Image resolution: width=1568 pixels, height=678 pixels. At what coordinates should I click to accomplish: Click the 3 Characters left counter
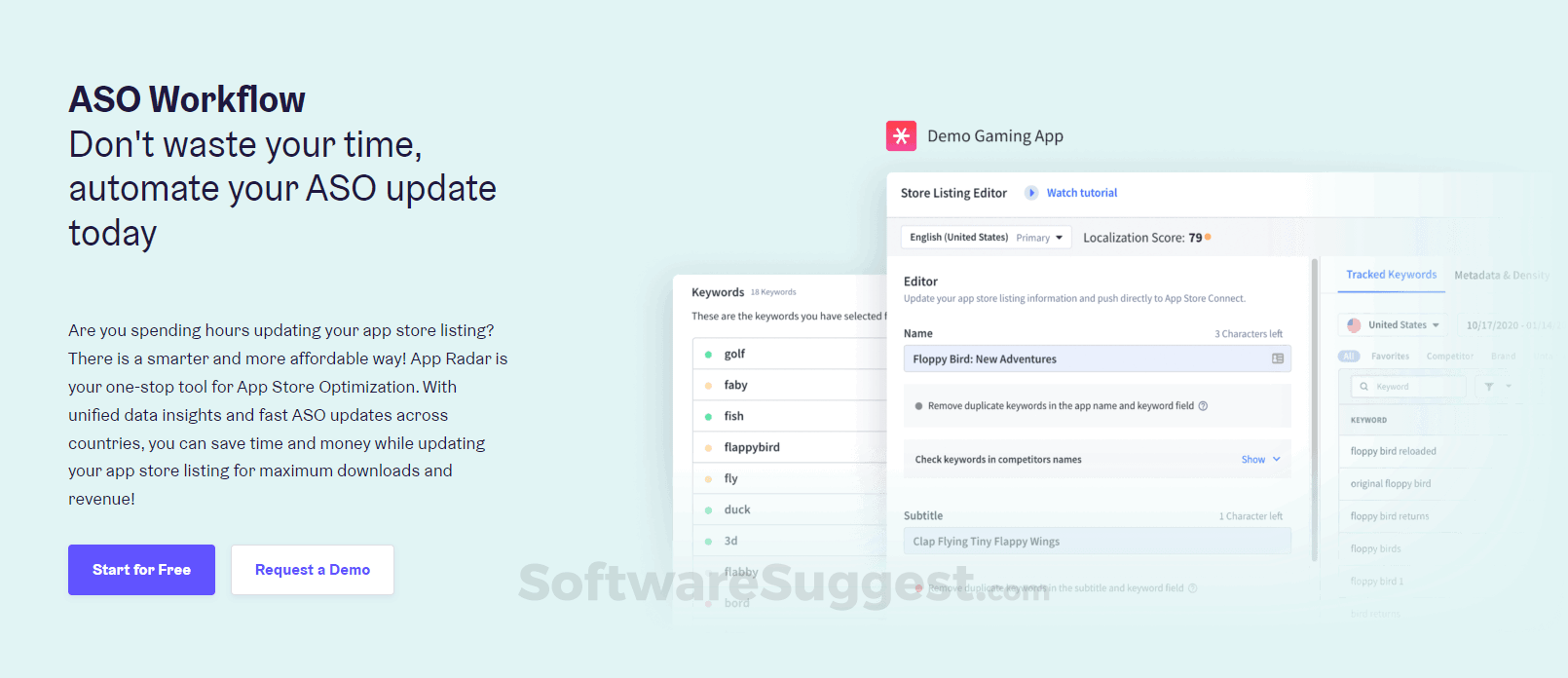[1249, 334]
